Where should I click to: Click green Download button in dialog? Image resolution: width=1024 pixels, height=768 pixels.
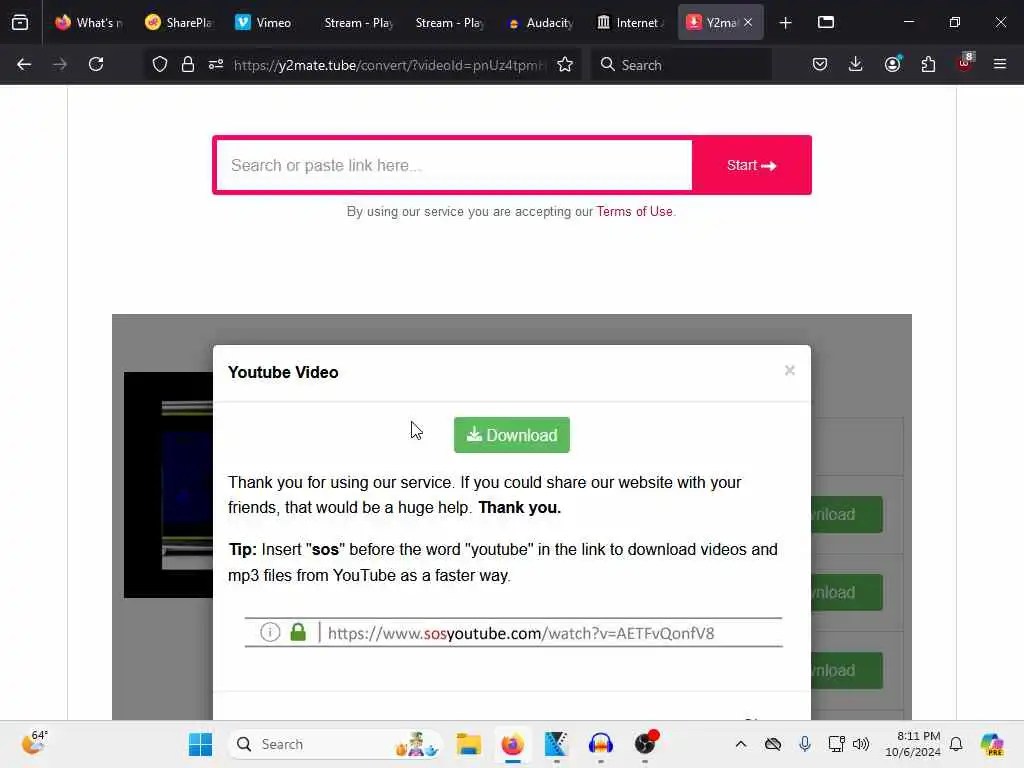point(512,435)
